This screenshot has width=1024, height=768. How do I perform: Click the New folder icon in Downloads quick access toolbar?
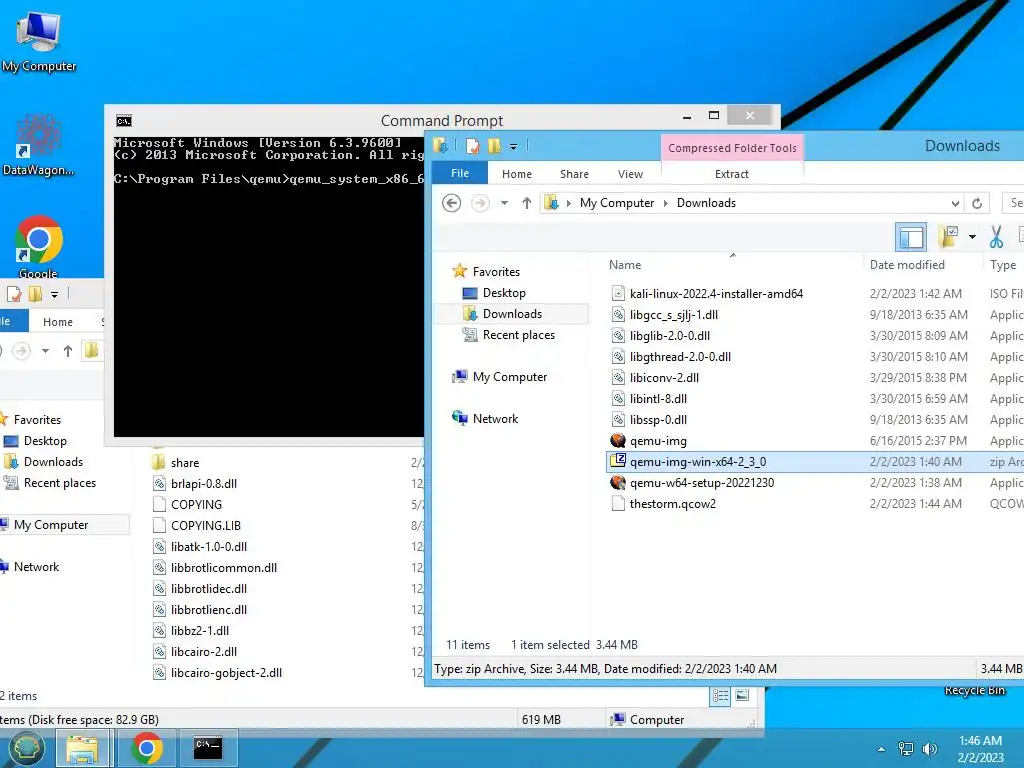pos(494,146)
